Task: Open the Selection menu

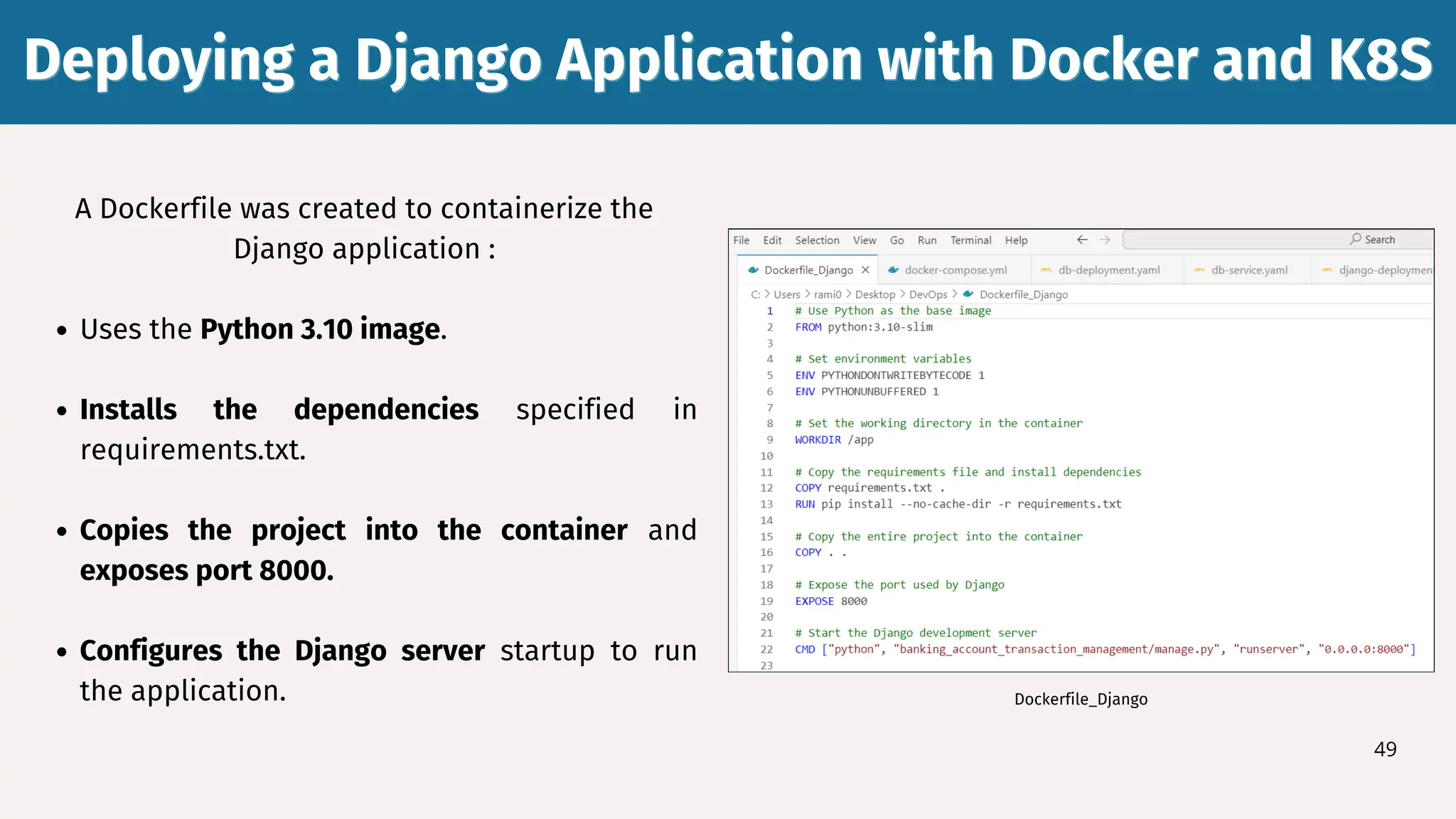Action: tap(817, 240)
